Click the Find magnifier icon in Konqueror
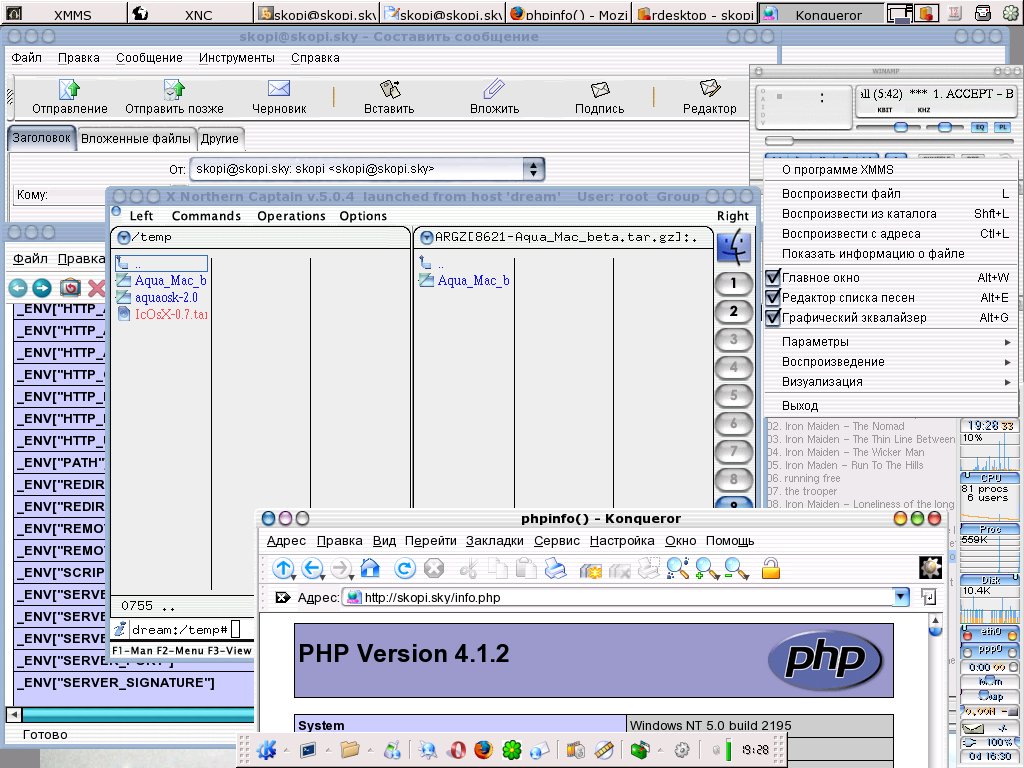Image resolution: width=1024 pixels, height=768 pixels. [x=677, y=568]
